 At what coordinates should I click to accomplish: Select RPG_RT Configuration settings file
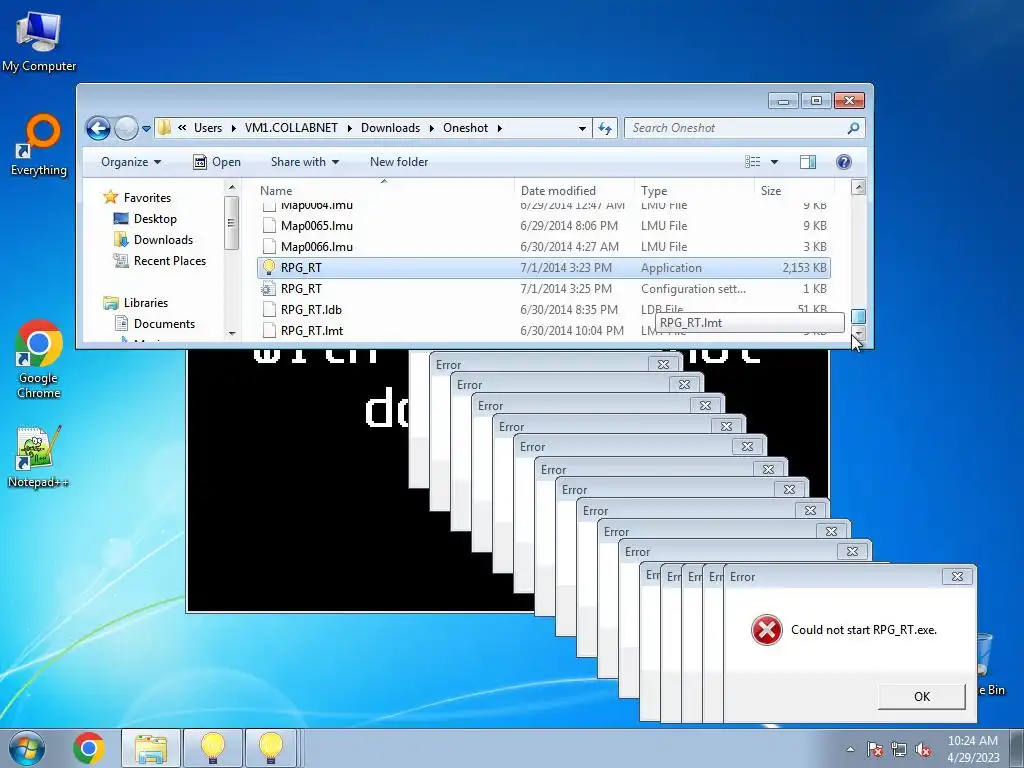[x=544, y=289]
